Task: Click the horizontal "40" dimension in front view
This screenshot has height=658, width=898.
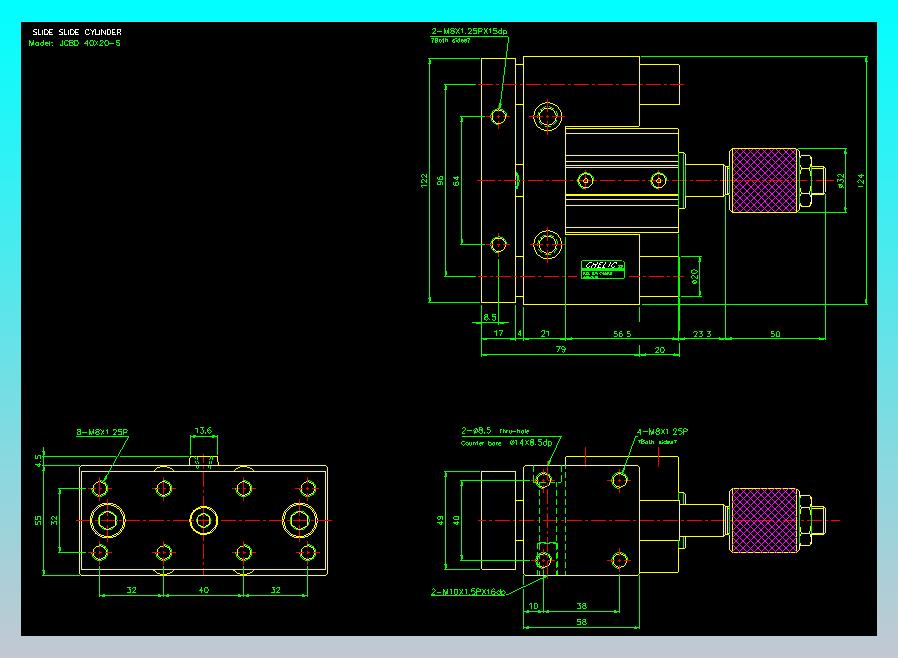Action: tap(203, 590)
